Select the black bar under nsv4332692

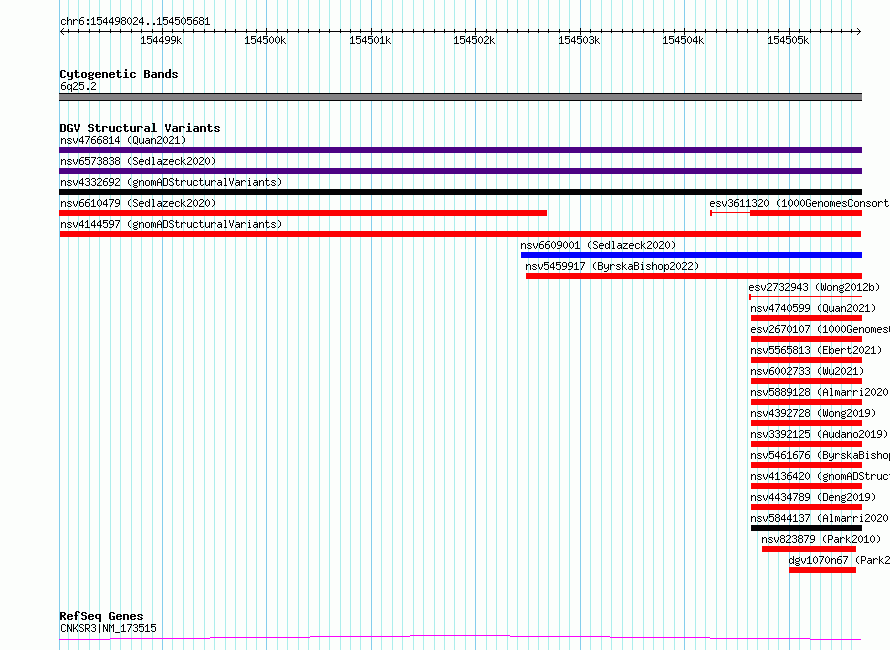(x=460, y=192)
